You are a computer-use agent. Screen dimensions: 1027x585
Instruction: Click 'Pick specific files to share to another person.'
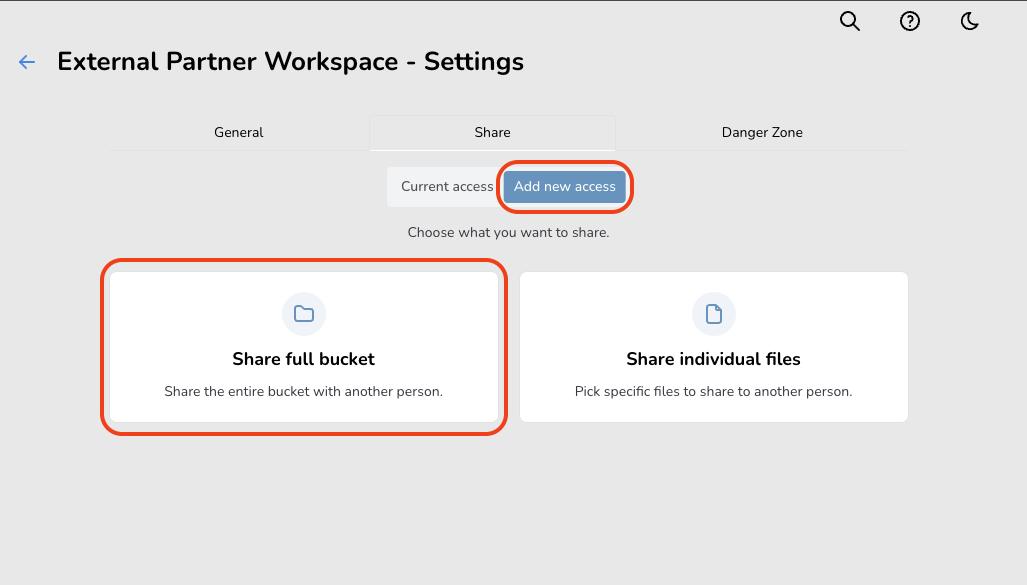pyautogui.click(x=714, y=392)
